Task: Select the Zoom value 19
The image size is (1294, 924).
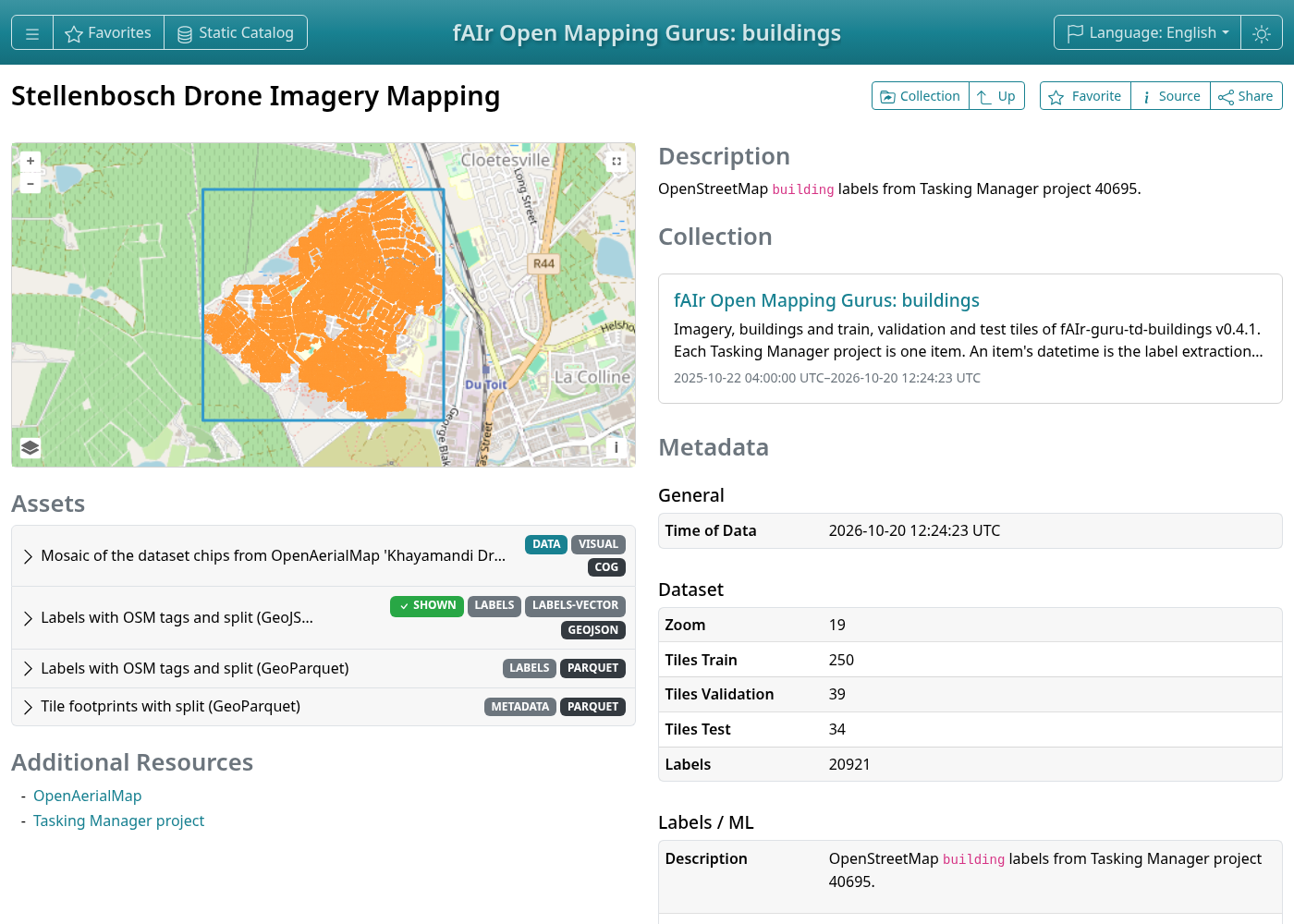Action: coord(837,626)
